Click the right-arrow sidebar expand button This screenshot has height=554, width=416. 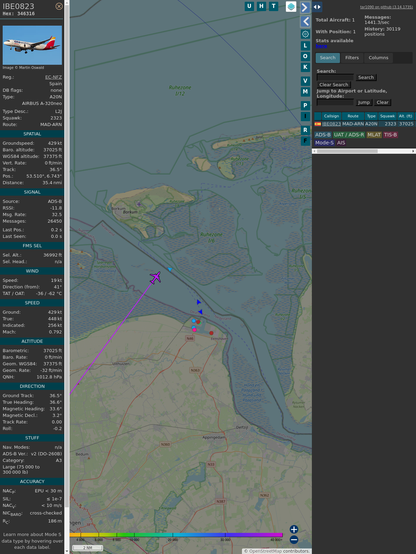pyautogui.click(x=305, y=7)
